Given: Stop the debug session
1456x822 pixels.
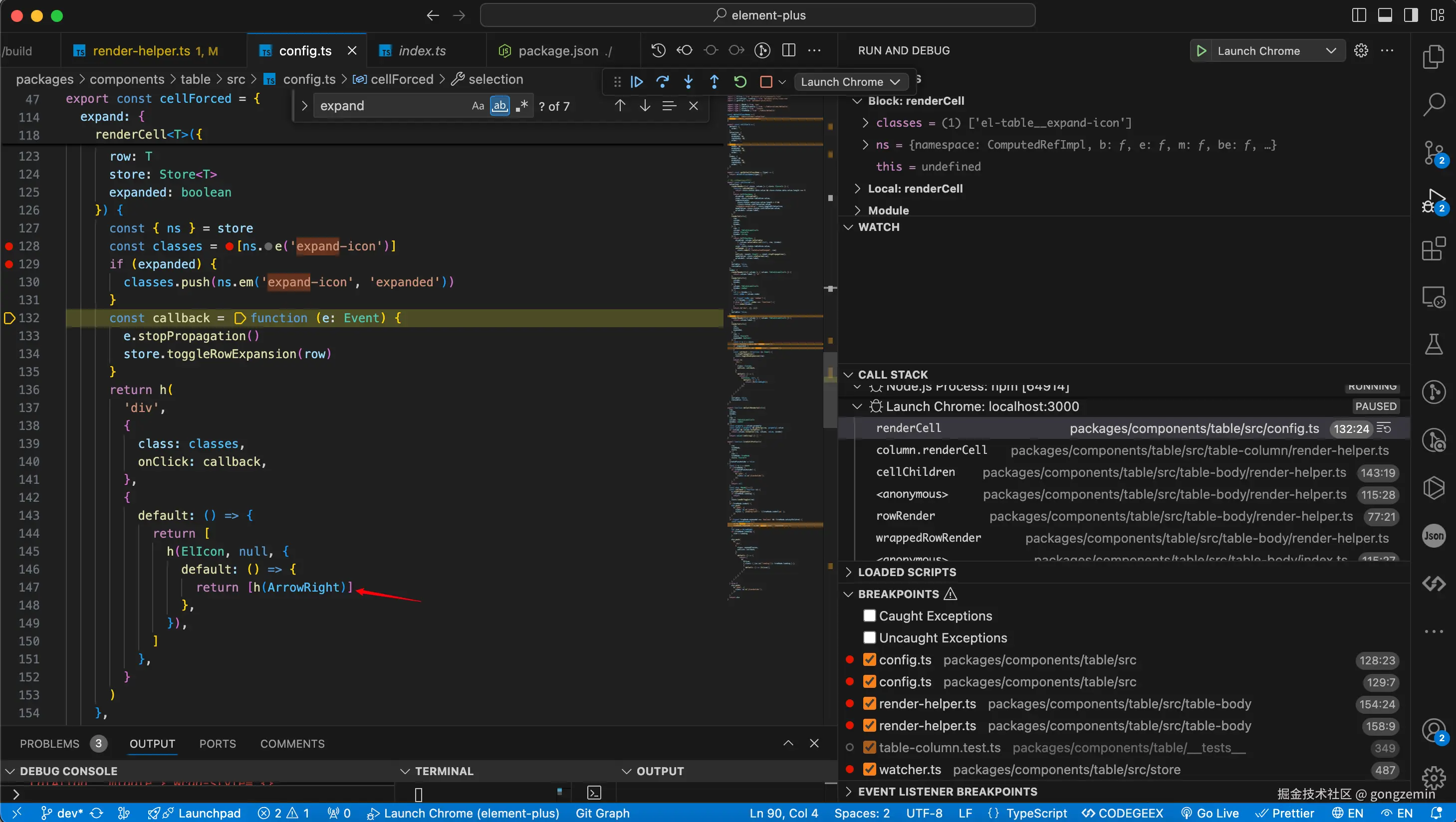Looking at the screenshot, I should click(x=766, y=82).
